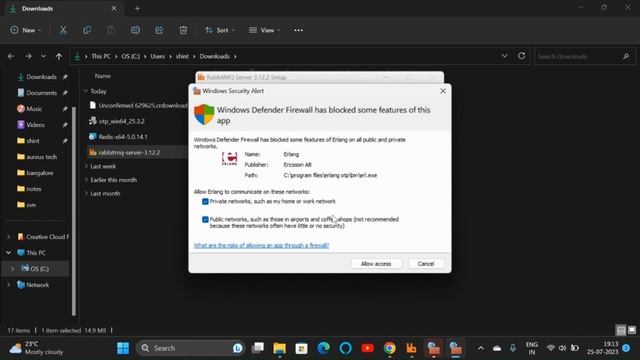This screenshot has width=640, height=360.
Task: Select the otp_win64_25.3.2 file
Action: tap(122, 121)
